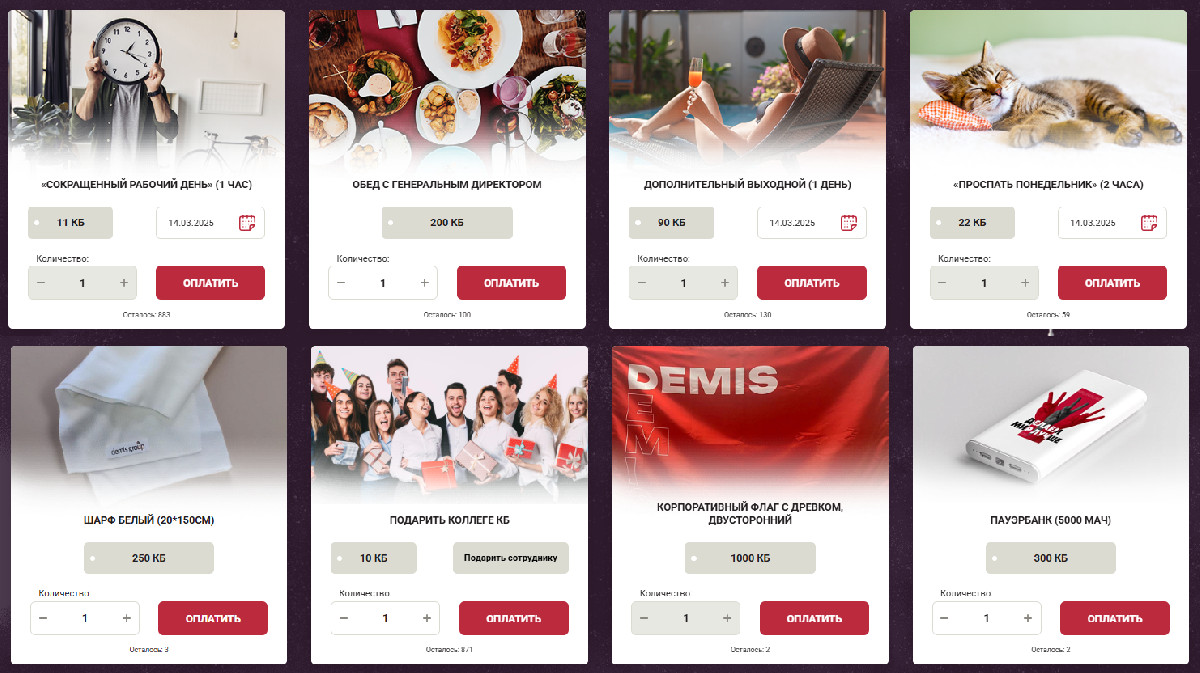Screen dimensions: 1200x673
Task: Increase quantity for corporate flag item
Action: click(x=728, y=618)
